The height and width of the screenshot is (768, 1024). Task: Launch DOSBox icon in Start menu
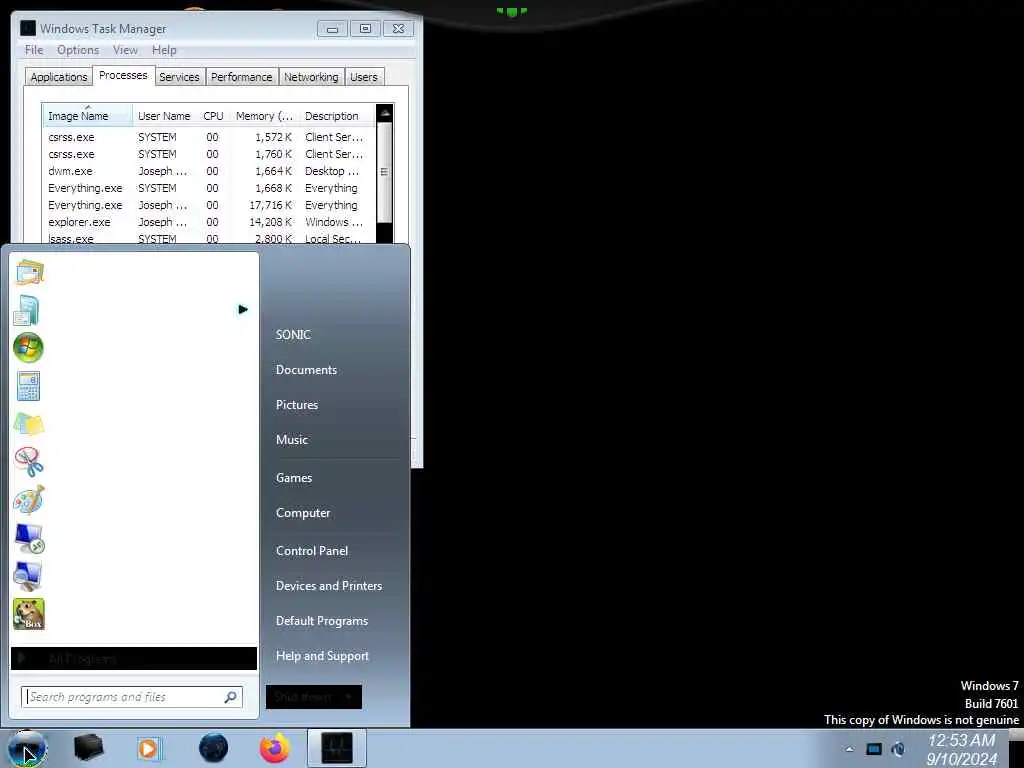(x=29, y=615)
